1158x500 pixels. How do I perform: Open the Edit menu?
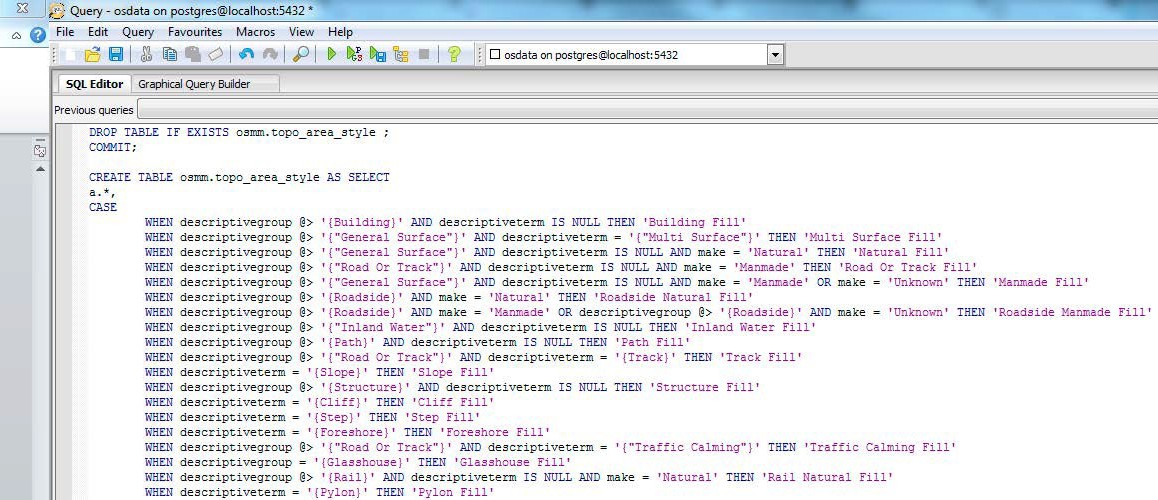tap(97, 32)
